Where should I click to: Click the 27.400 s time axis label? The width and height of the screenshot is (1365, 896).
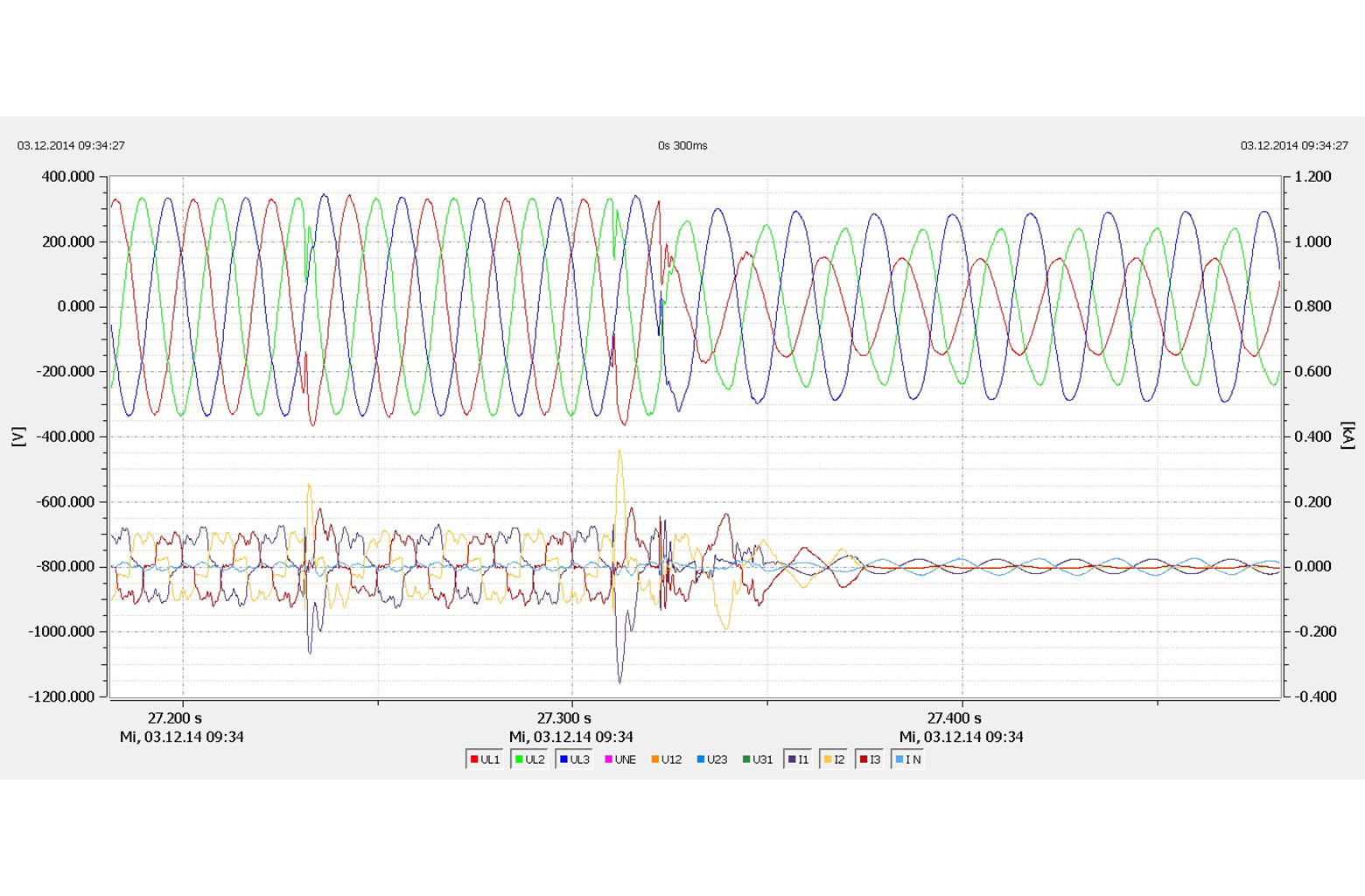954,718
